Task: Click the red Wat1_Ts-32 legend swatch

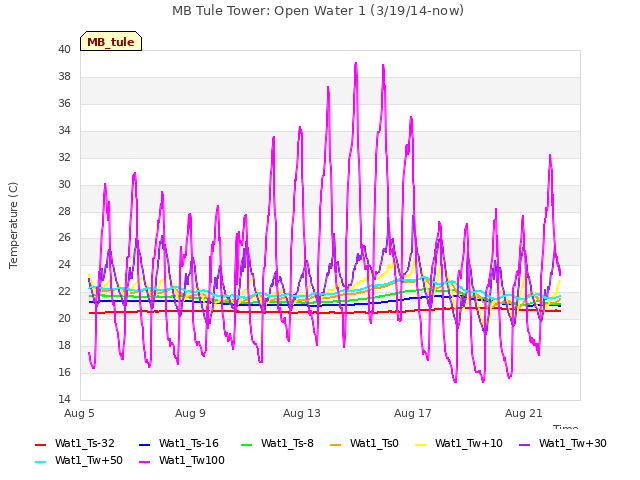Action: coord(40,444)
